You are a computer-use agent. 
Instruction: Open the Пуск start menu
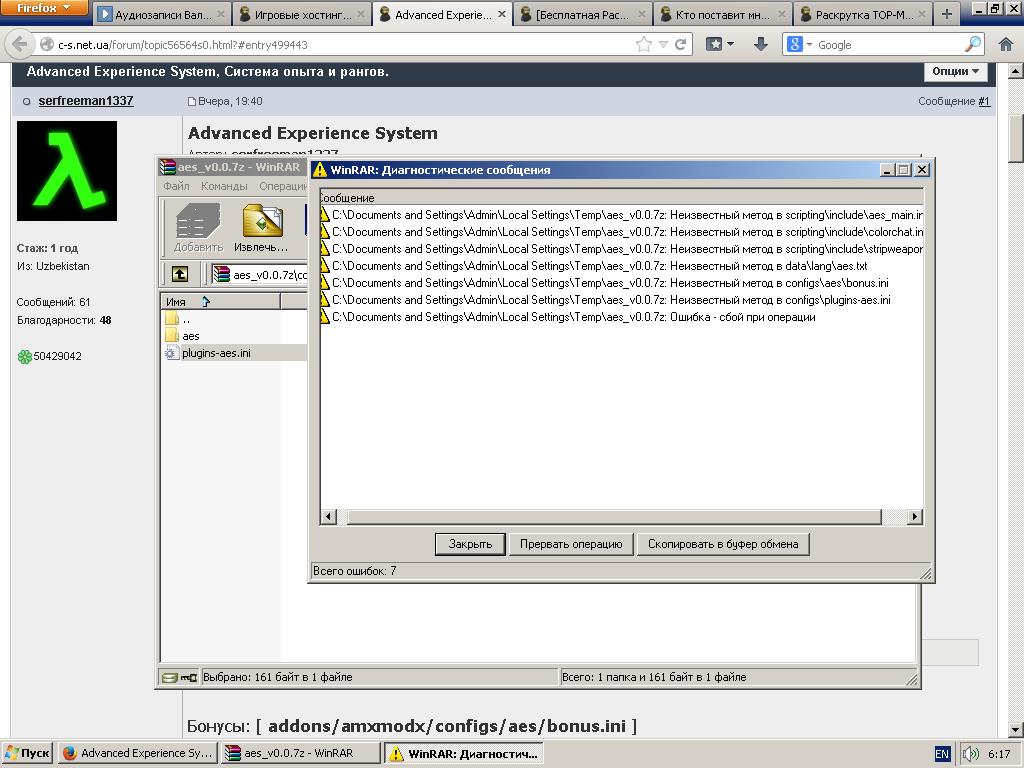pos(27,753)
